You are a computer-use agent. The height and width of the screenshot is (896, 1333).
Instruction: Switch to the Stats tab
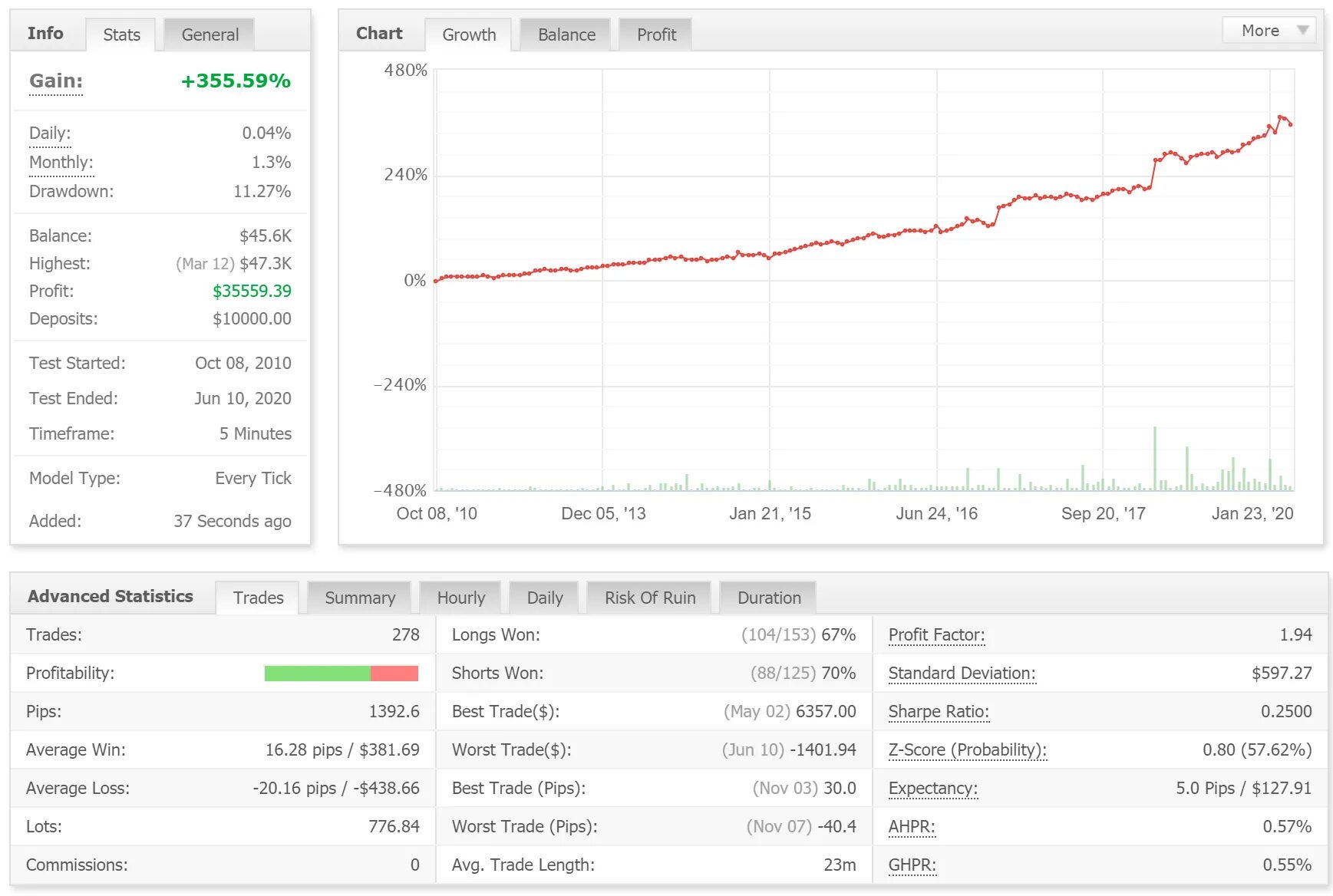click(121, 35)
